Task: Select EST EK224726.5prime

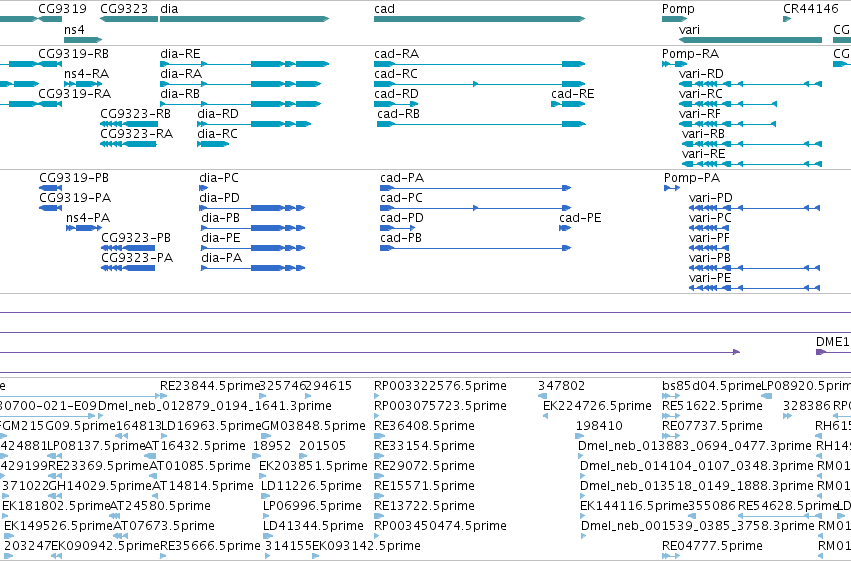Action: coord(597,406)
